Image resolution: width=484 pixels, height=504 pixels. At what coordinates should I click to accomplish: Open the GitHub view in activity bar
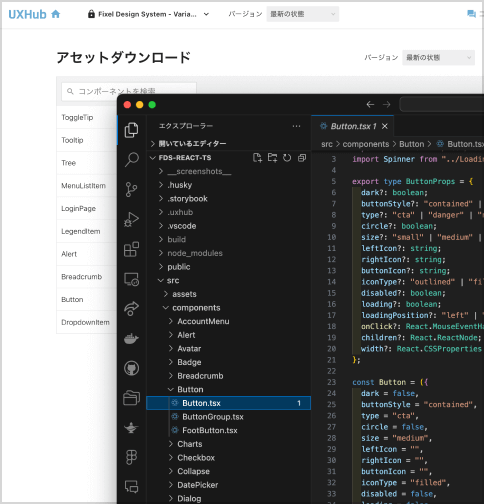point(131,368)
